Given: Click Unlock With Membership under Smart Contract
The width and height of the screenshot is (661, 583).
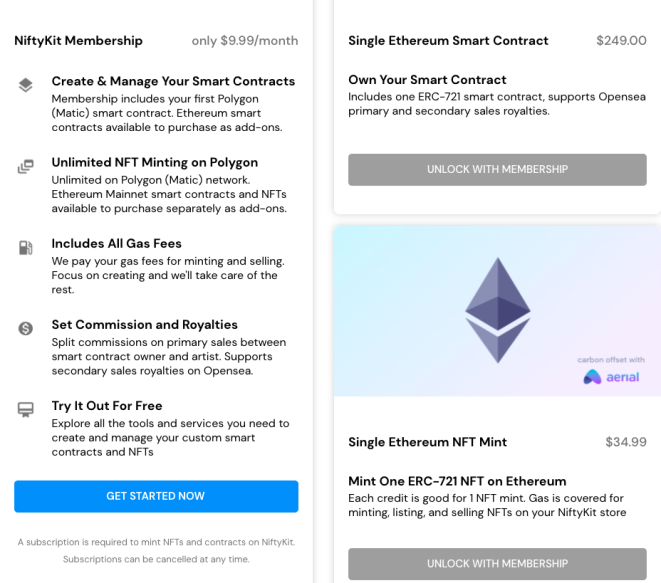Looking at the screenshot, I should pos(497,169).
